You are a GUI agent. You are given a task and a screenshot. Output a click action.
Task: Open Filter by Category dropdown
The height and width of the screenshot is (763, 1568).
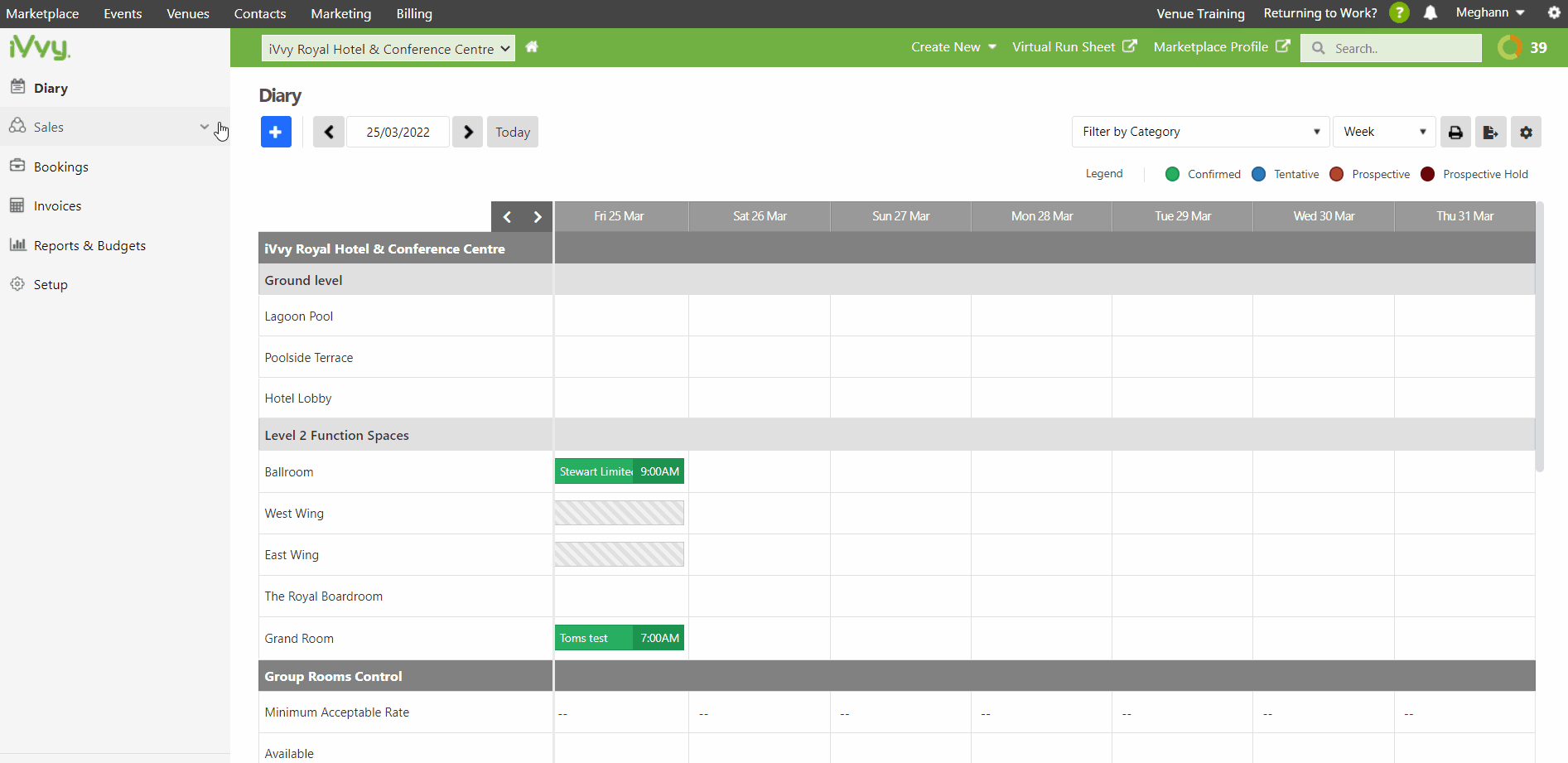pos(1200,132)
